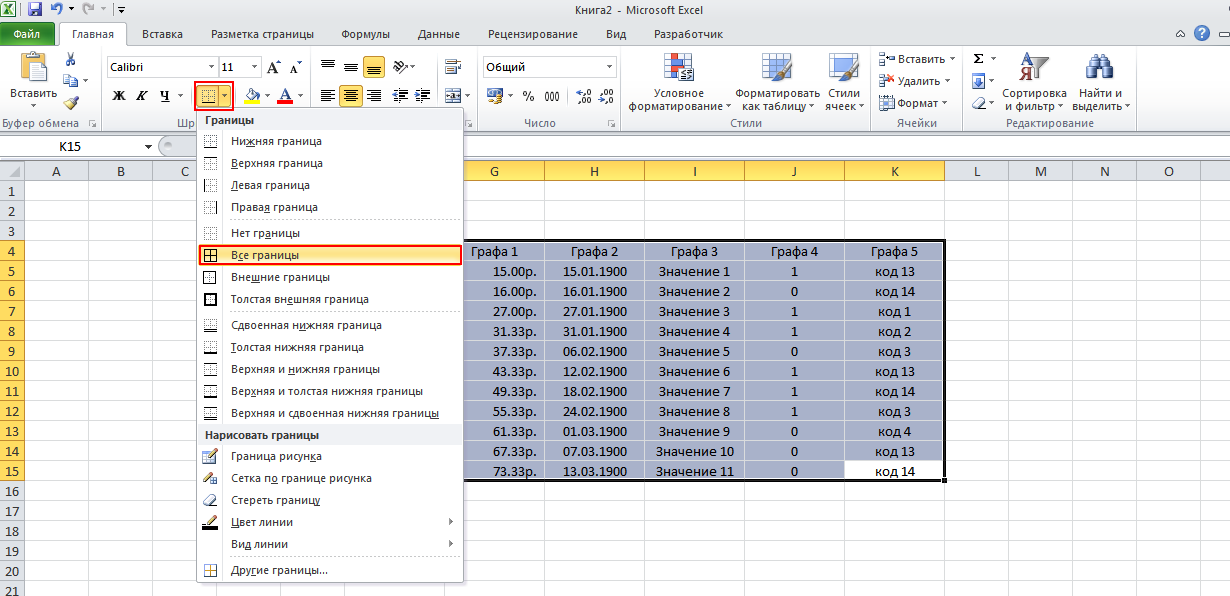Image resolution: width=1230 pixels, height=596 pixels.
Task: Toggle underline (Ч) formatting
Action: pyautogui.click(x=163, y=96)
